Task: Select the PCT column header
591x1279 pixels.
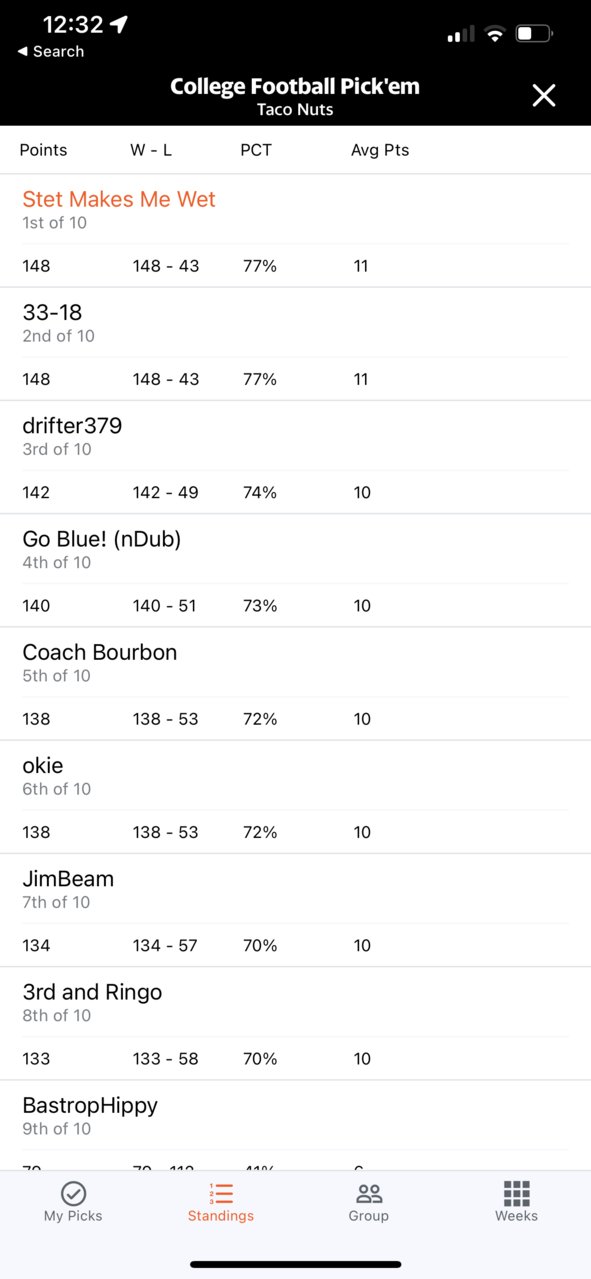Action: (256, 150)
